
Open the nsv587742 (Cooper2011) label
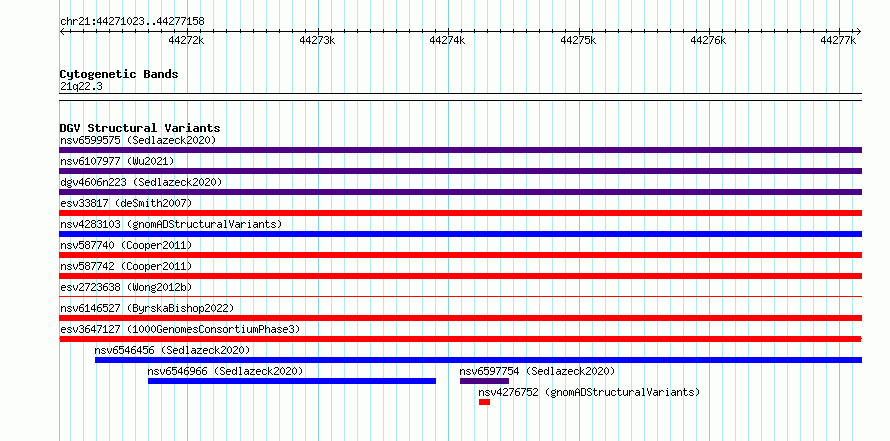coord(126,266)
